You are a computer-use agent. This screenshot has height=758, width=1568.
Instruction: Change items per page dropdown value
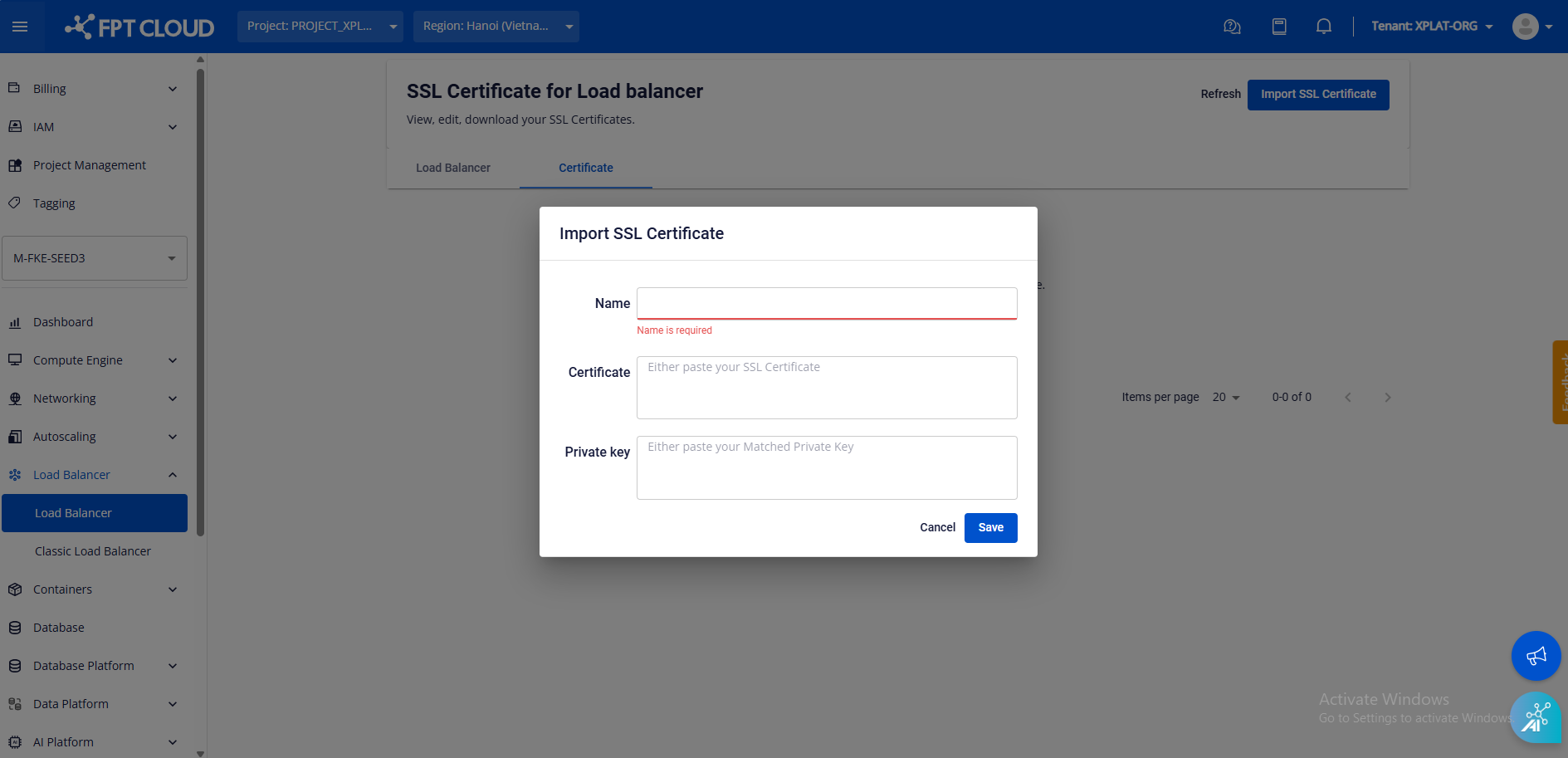coord(1226,398)
